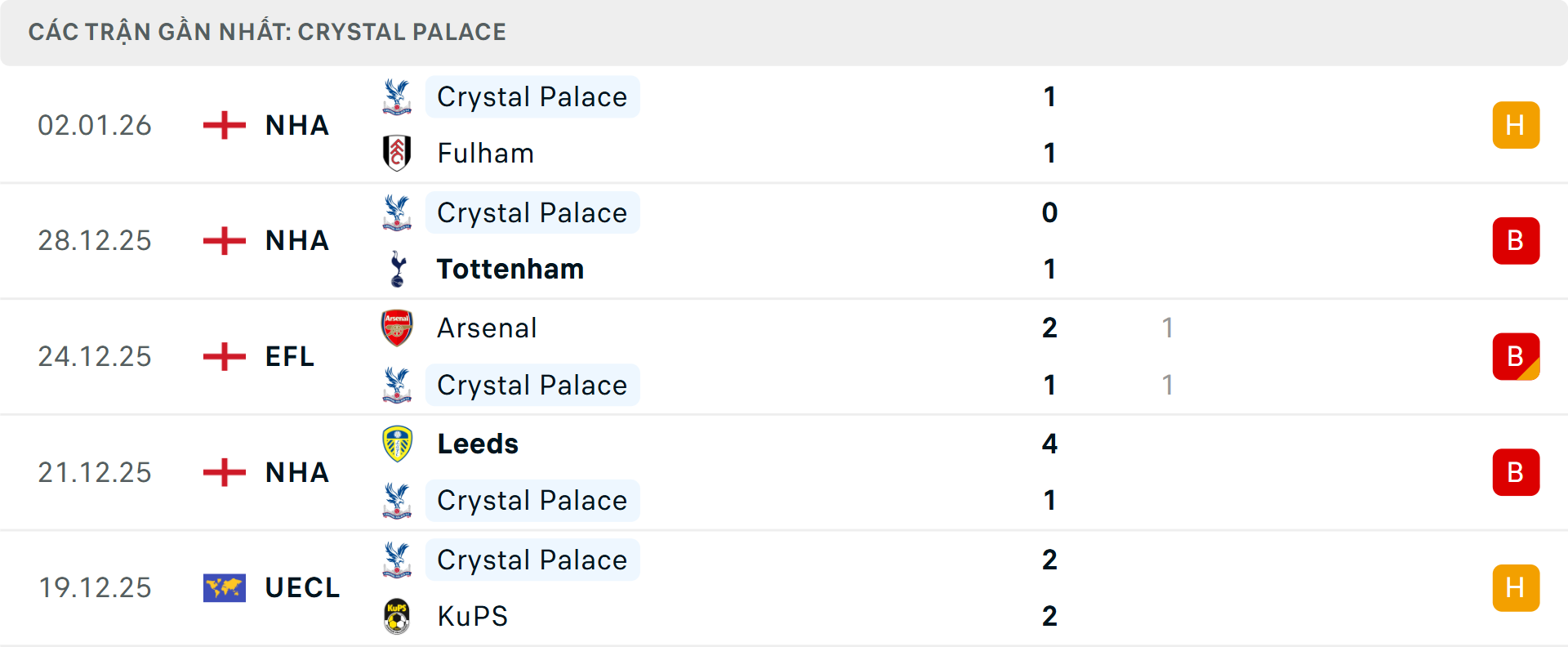Image resolution: width=1568 pixels, height=647 pixels.
Task: Select the date 02.01.26
Action: coord(95,125)
